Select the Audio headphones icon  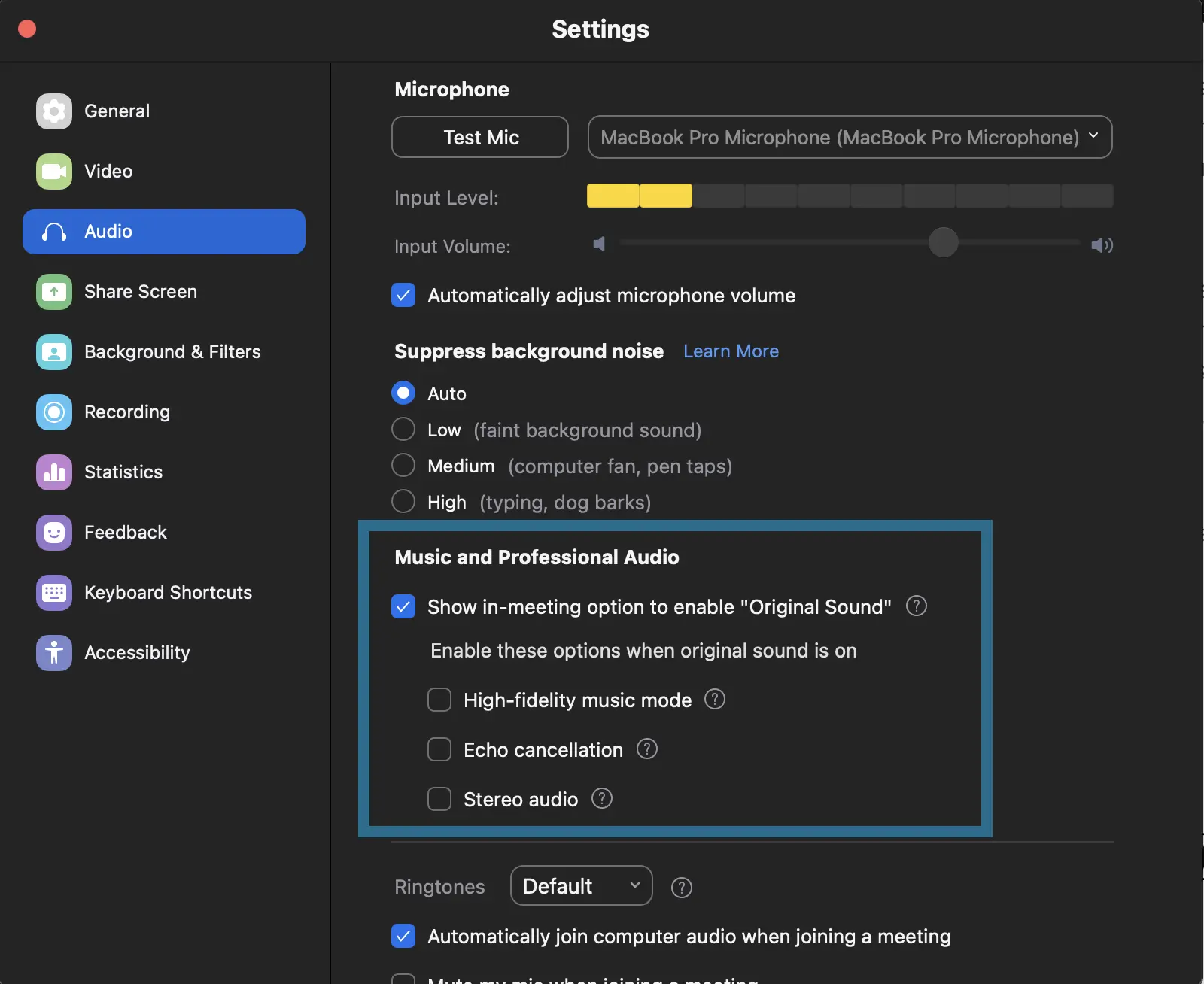coord(54,232)
